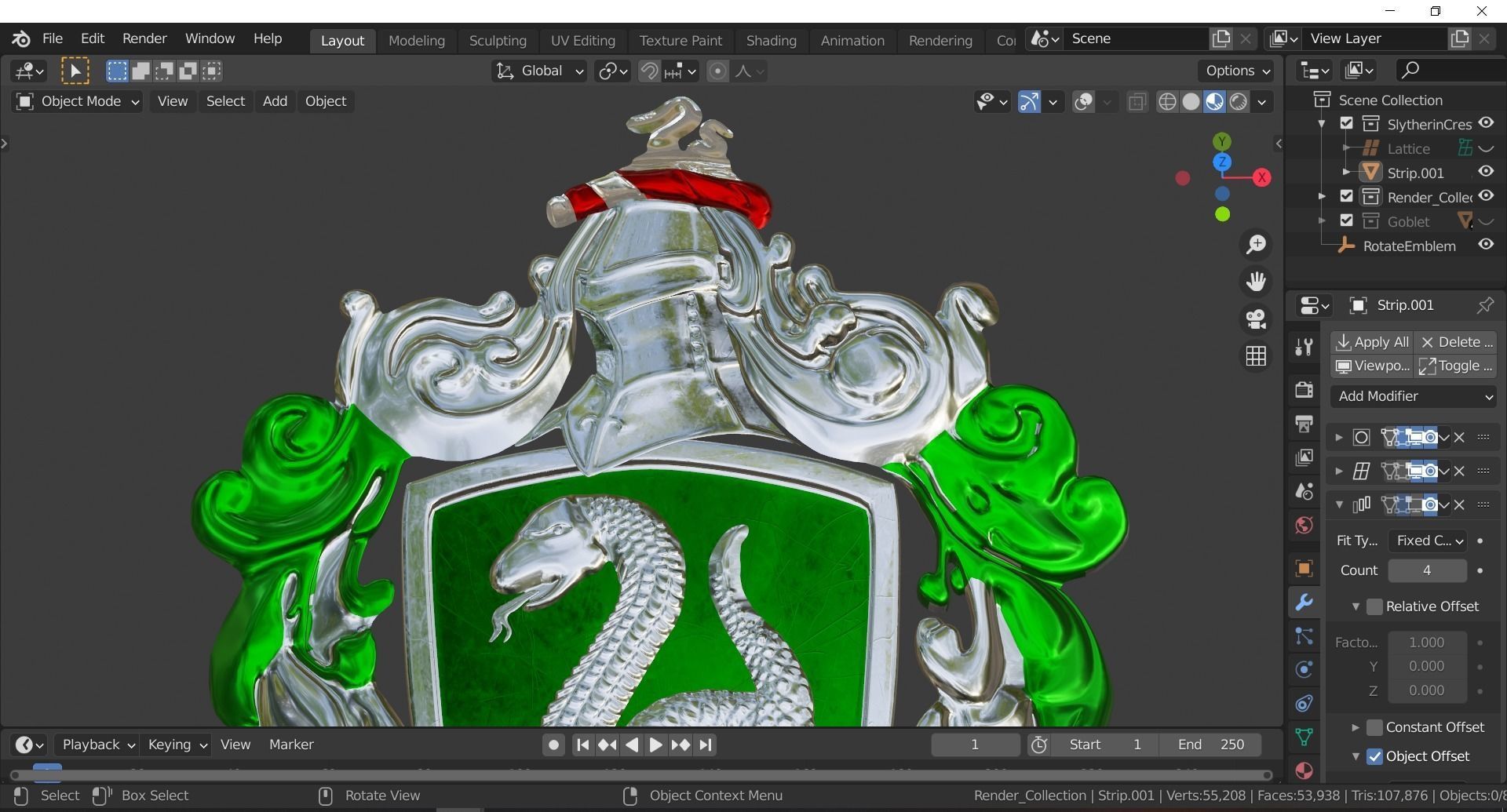Click the zoom view magnifier icon
Image resolution: width=1507 pixels, height=812 pixels.
(1256, 245)
